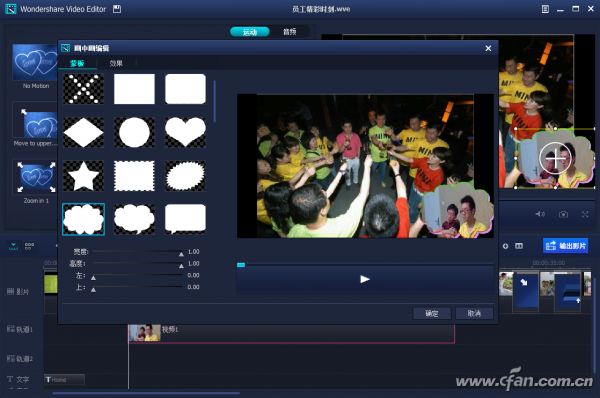Choose the plain rectangle mask shape
This screenshot has width=600, height=398.
134,89
